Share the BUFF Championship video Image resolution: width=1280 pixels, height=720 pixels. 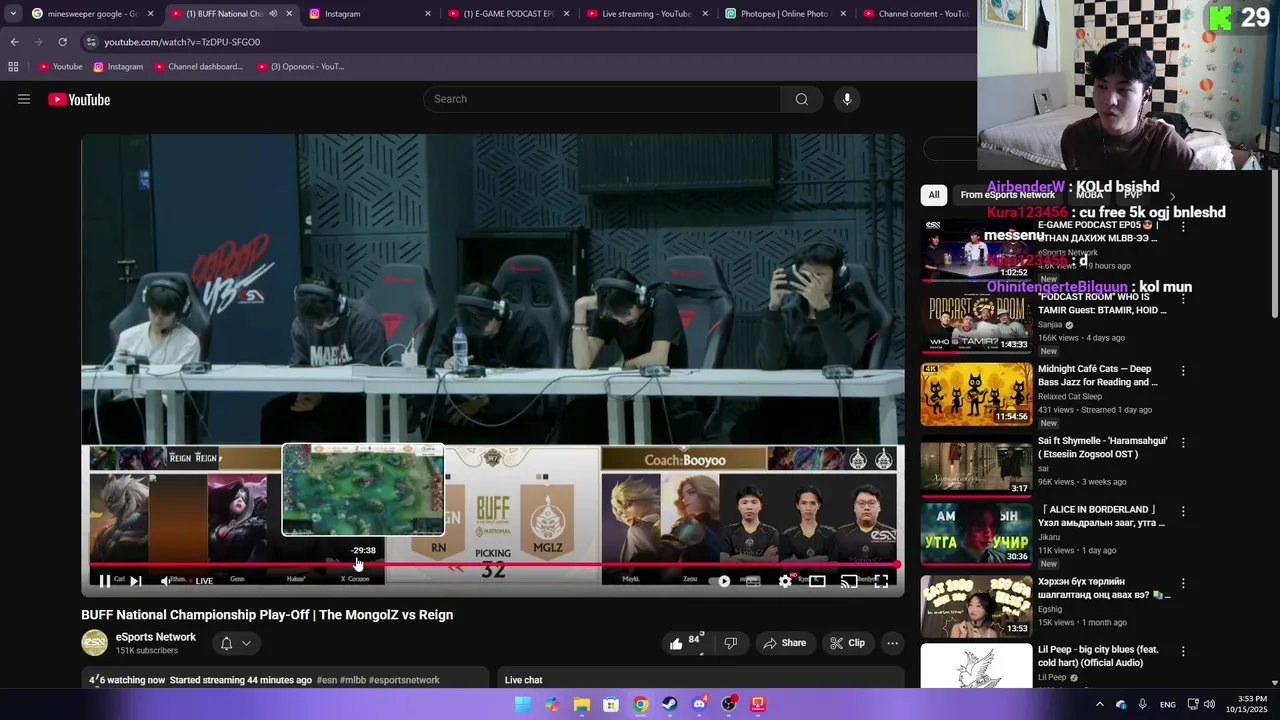pos(785,643)
